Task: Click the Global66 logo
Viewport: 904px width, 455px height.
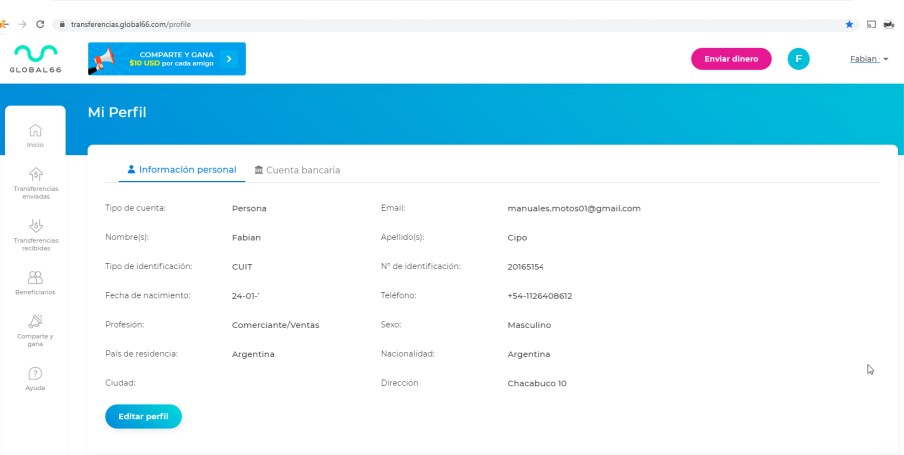Action: (x=35, y=58)
